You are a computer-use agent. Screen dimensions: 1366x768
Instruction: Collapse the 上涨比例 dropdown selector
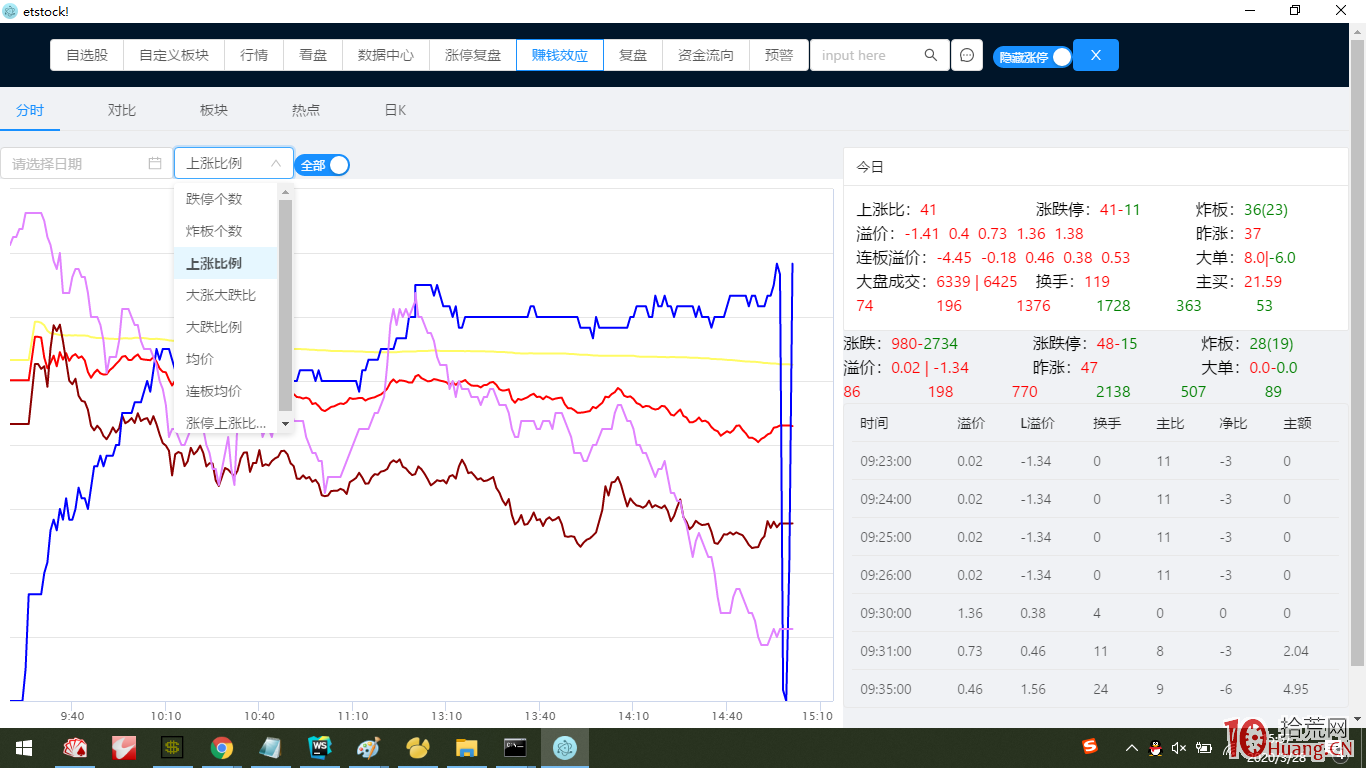point(234,163)
